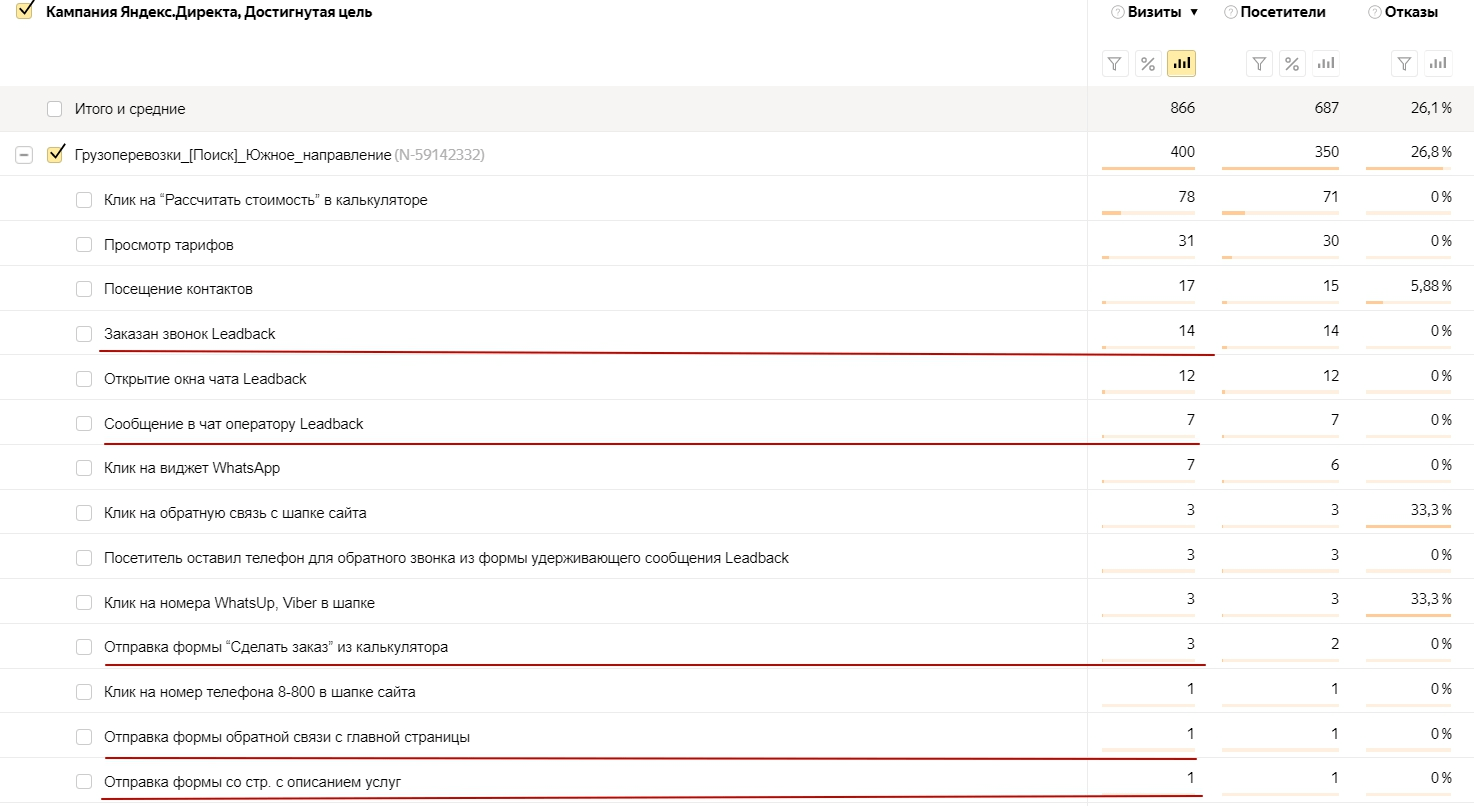
Task: Click goal Отправка формы Сделать заказ из калькулятора
Action: click(x=276, y=647)
